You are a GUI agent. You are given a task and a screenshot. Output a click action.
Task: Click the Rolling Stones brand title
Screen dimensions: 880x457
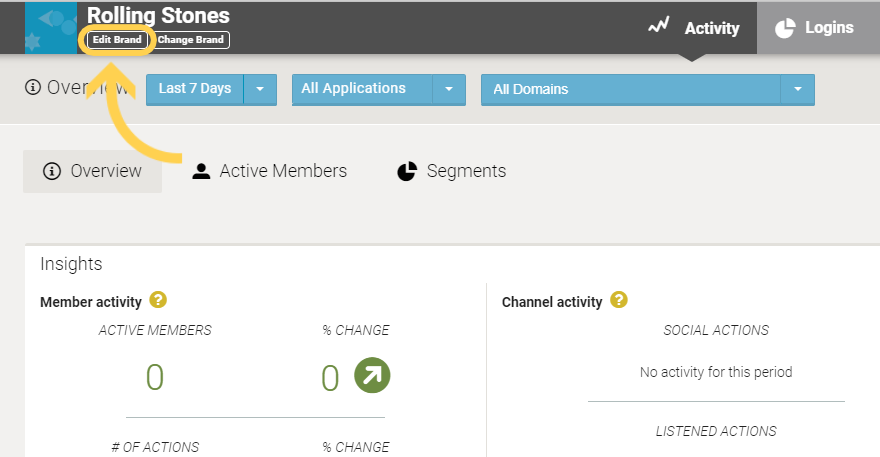point(158,16)
